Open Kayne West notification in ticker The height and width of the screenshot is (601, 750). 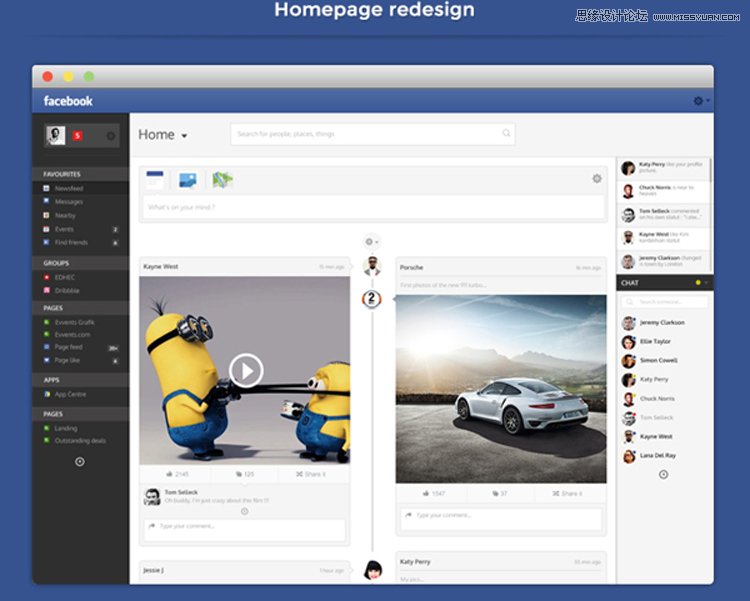pyautogui.click(x=663, y=237)
